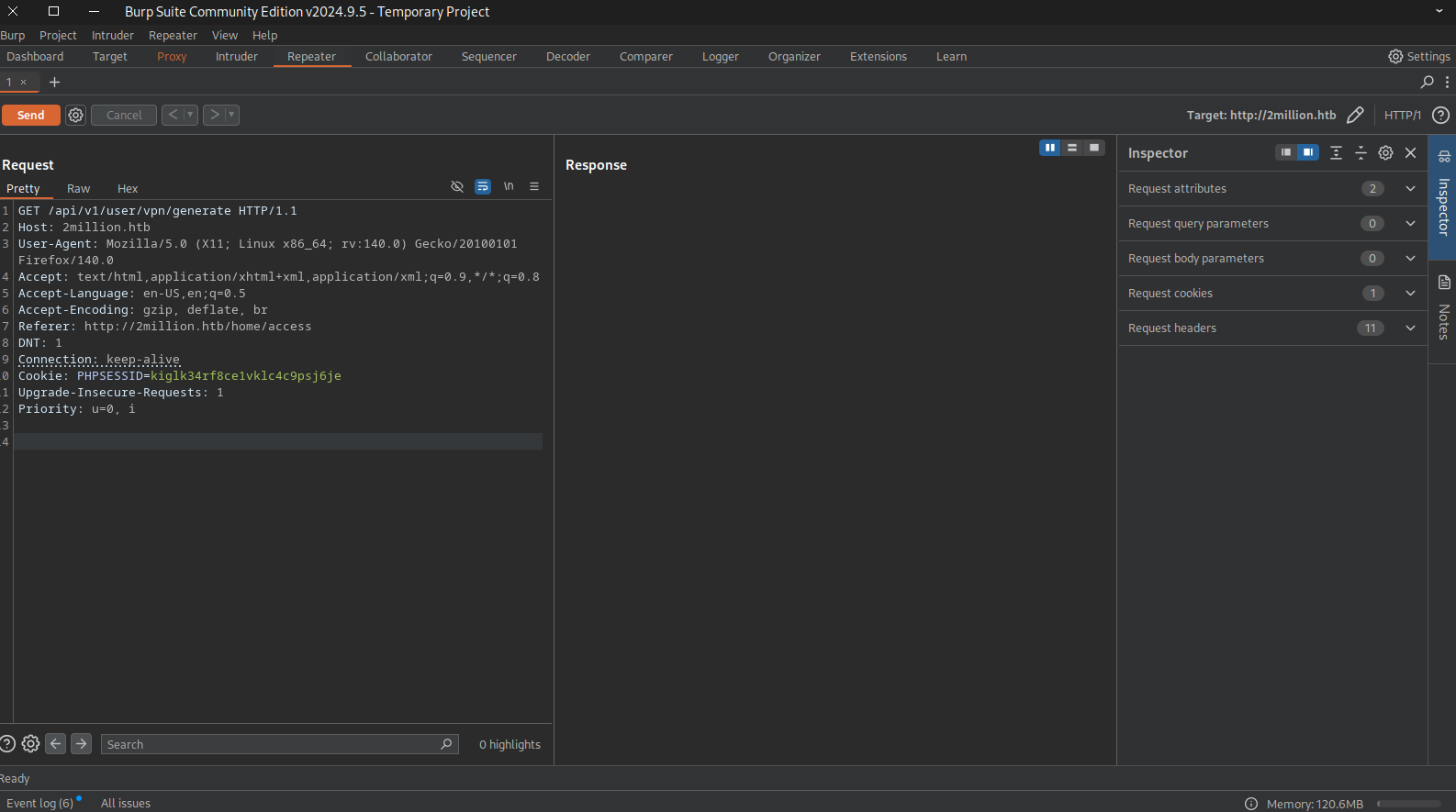This screenshot has height=812, width=1456.
Task: Expand Request cookies section
Action: 1410,293
